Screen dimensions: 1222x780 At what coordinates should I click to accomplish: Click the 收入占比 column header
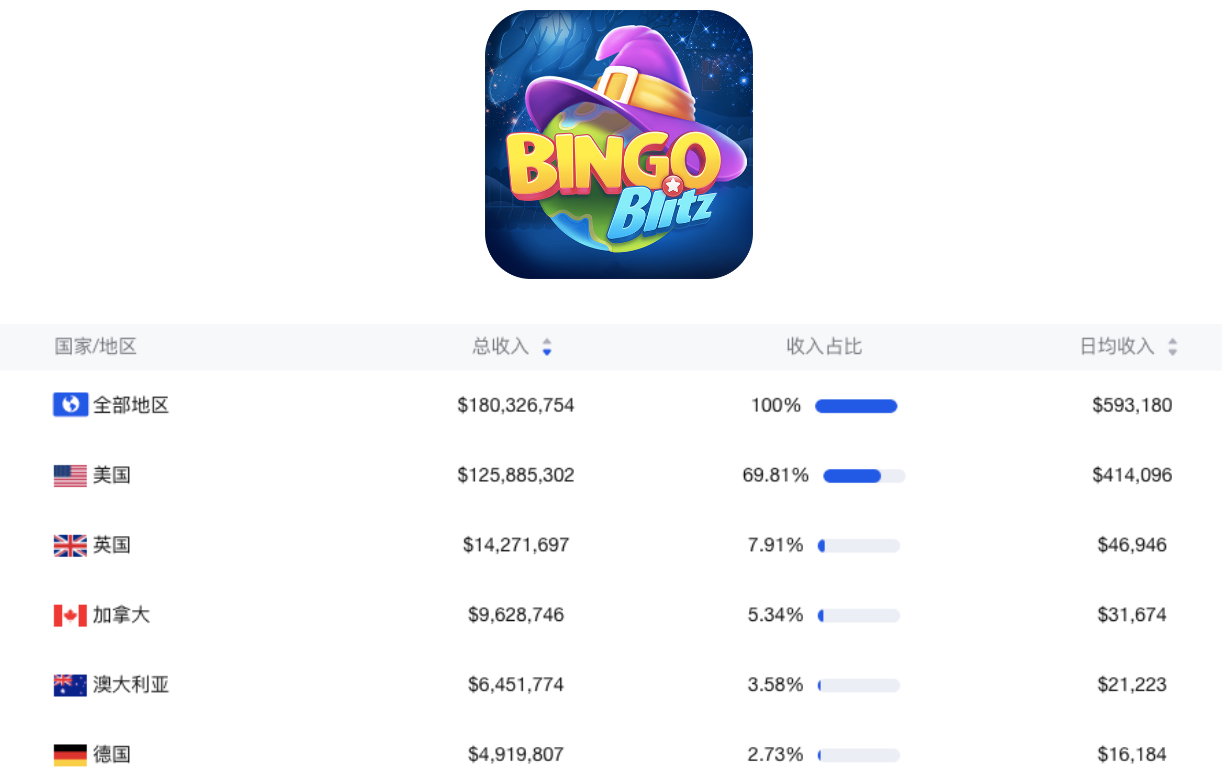click(824, 347)
